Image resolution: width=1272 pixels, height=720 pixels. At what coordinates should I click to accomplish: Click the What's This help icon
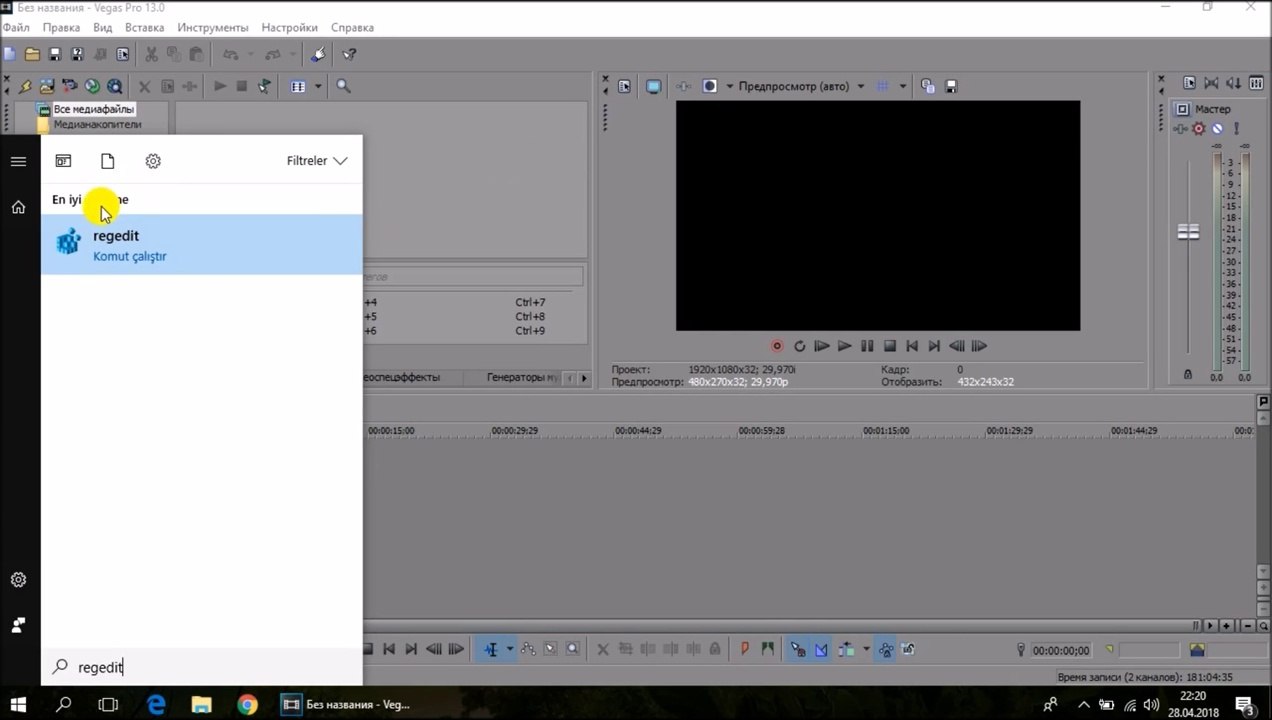(349, 54)
